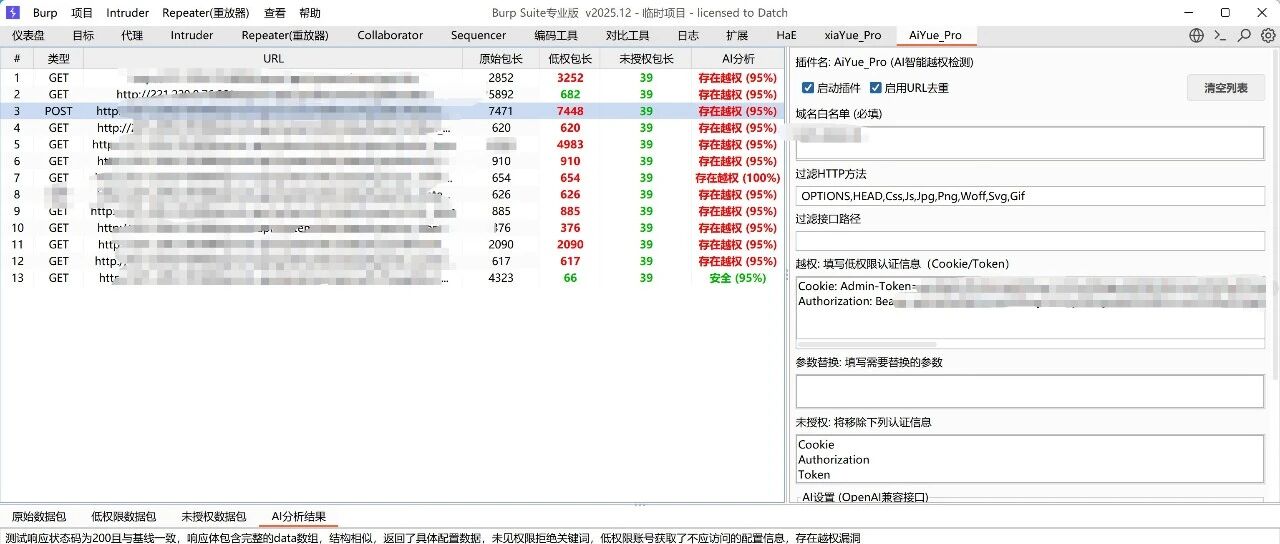The width and height of the screenshot is (1280, 544).
Task: Switch to the HaE tab
Action: [x=787, y=35]
